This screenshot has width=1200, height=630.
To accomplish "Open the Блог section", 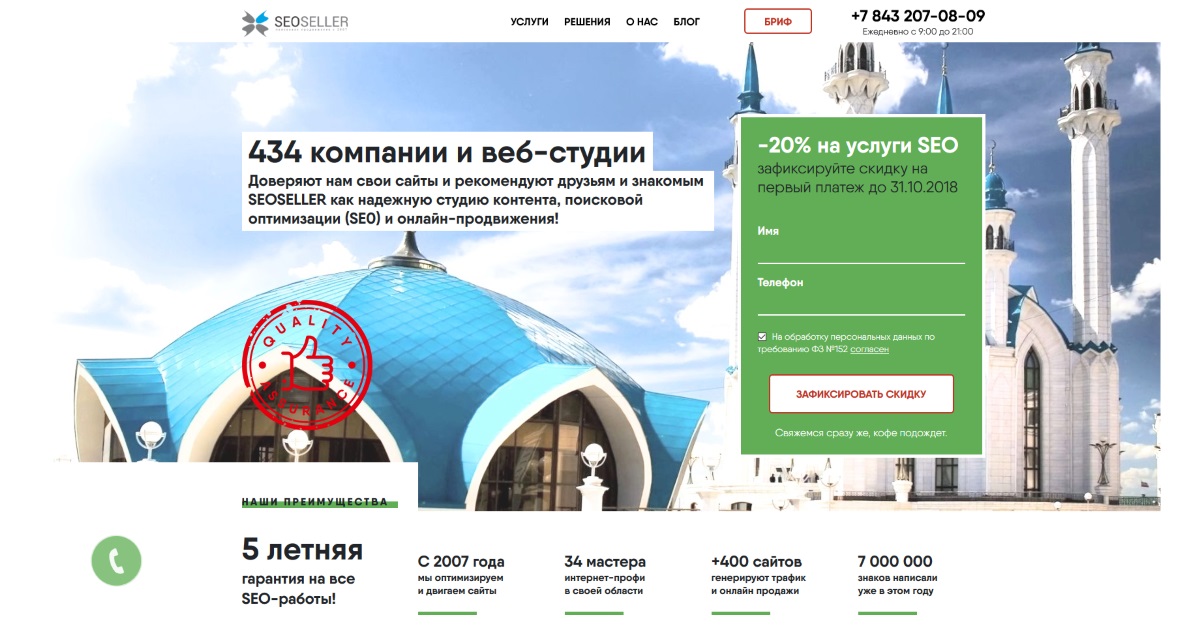I will [x=687, y=21].
